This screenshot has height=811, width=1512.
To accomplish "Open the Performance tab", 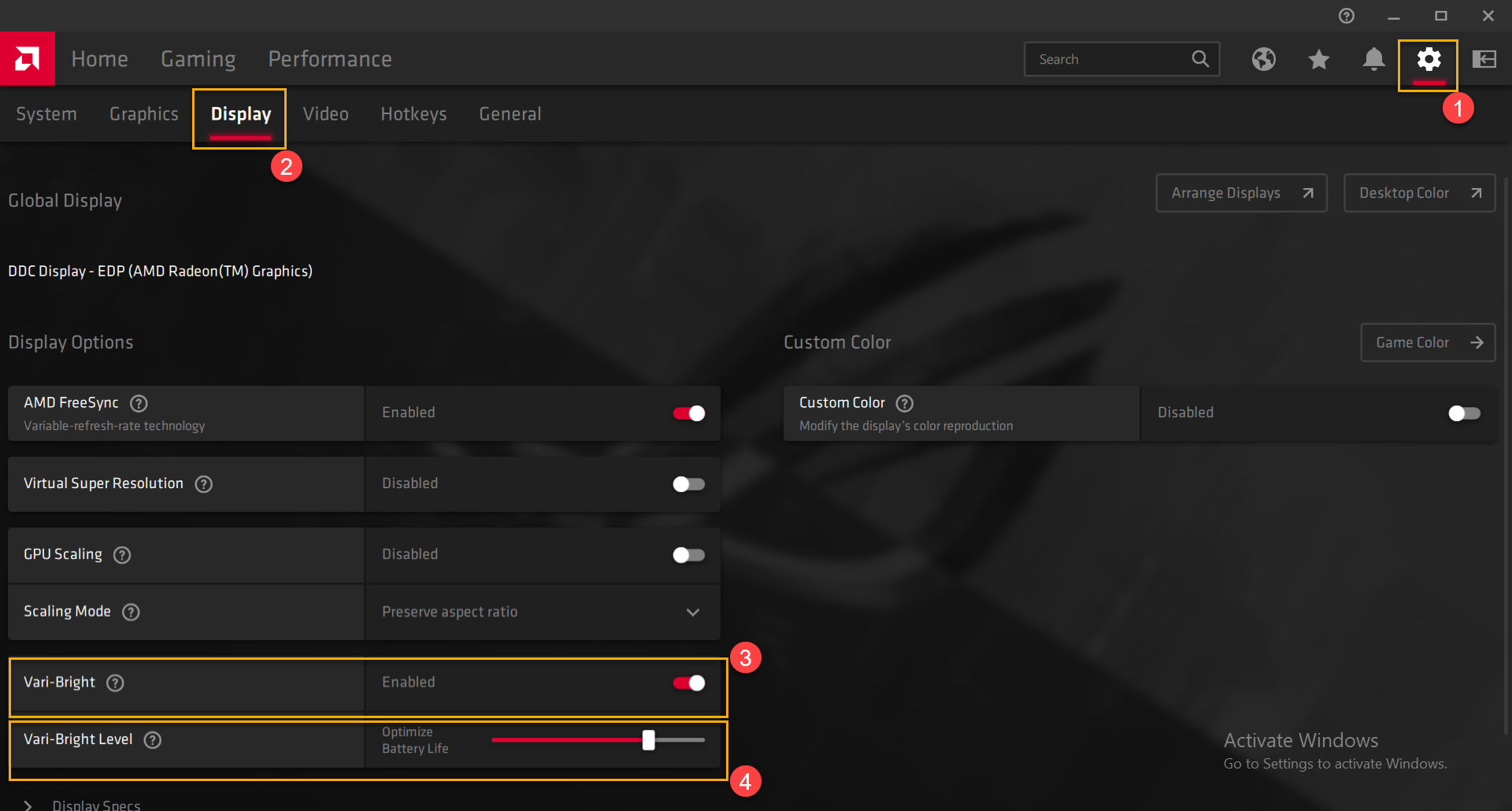I will click(x=330, y=59).
